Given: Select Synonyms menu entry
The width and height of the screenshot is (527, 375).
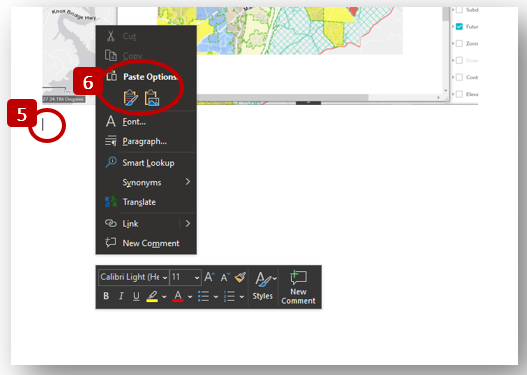Looking at the screenshot, I should click(146, 182).
